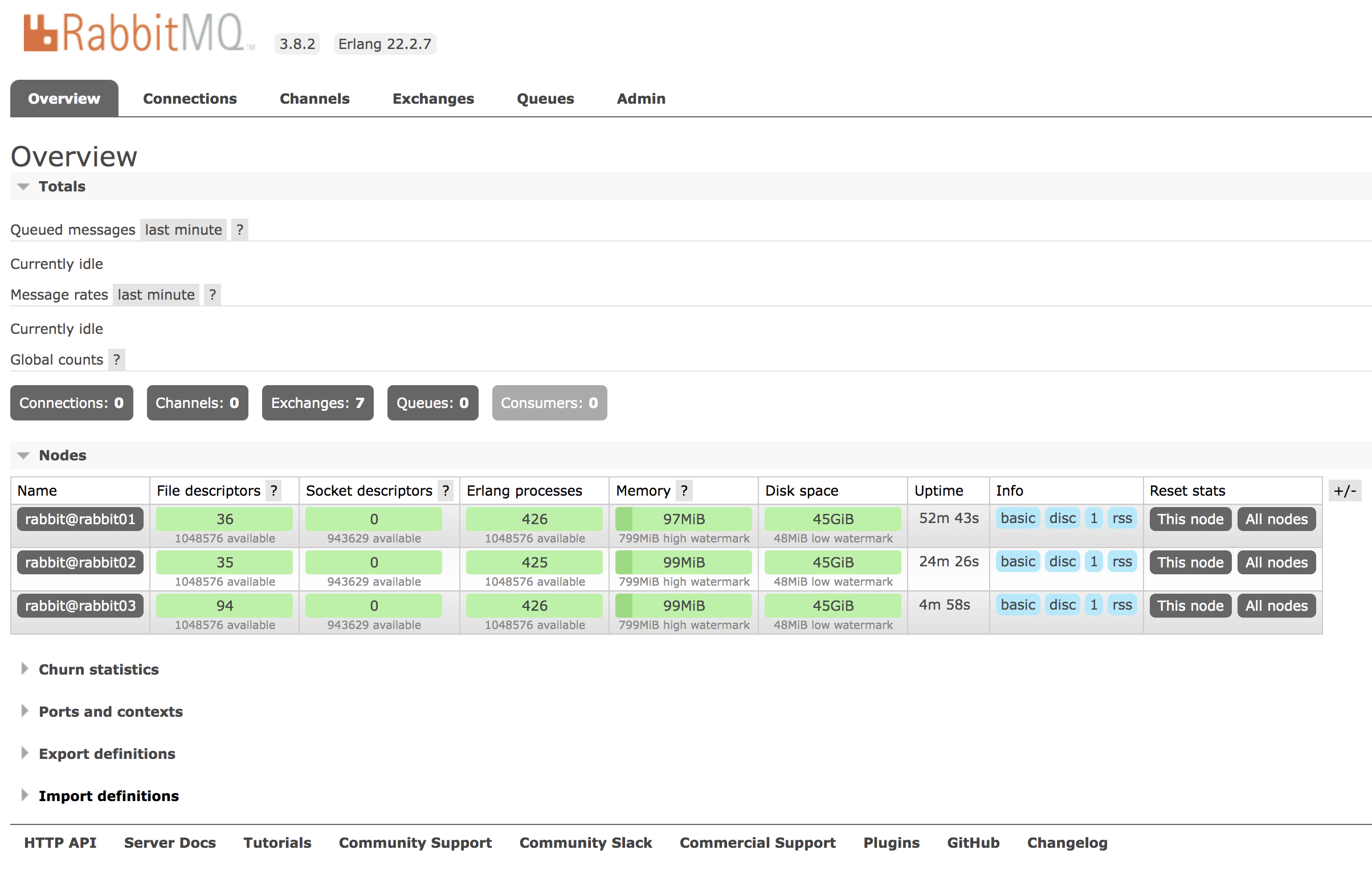Screen dimensions: 1372x874
Task: Open Queued messages last minute range selector
Action: tap(183, 230)
